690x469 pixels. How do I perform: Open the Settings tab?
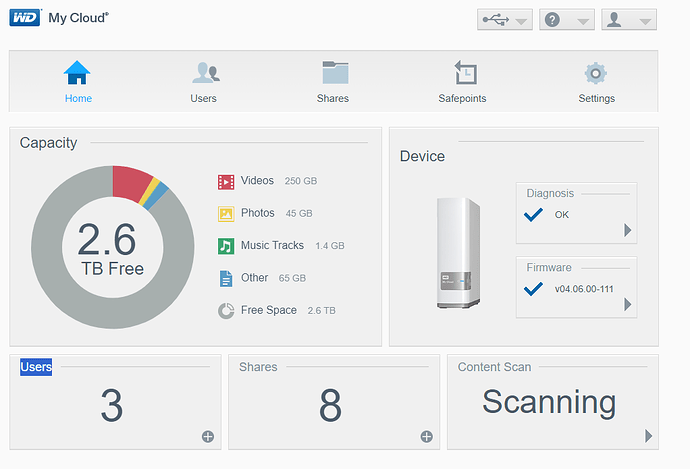(x=597, y=82)
